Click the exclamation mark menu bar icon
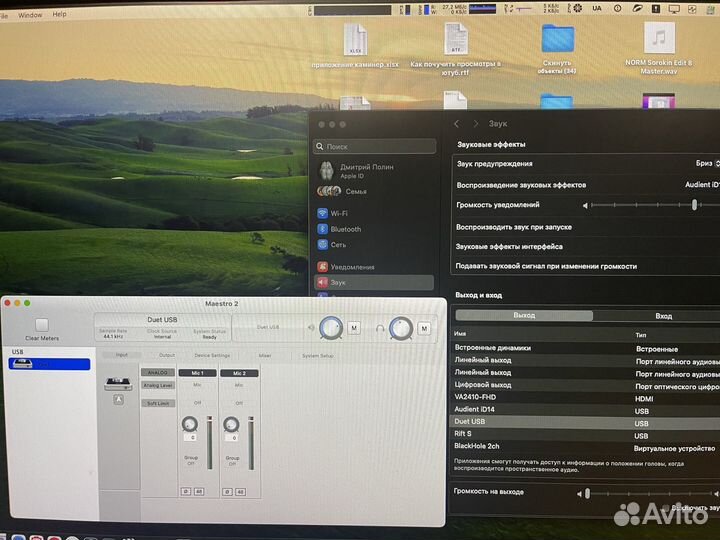Screen dimensions: 720x540 [x=655, y=8]
